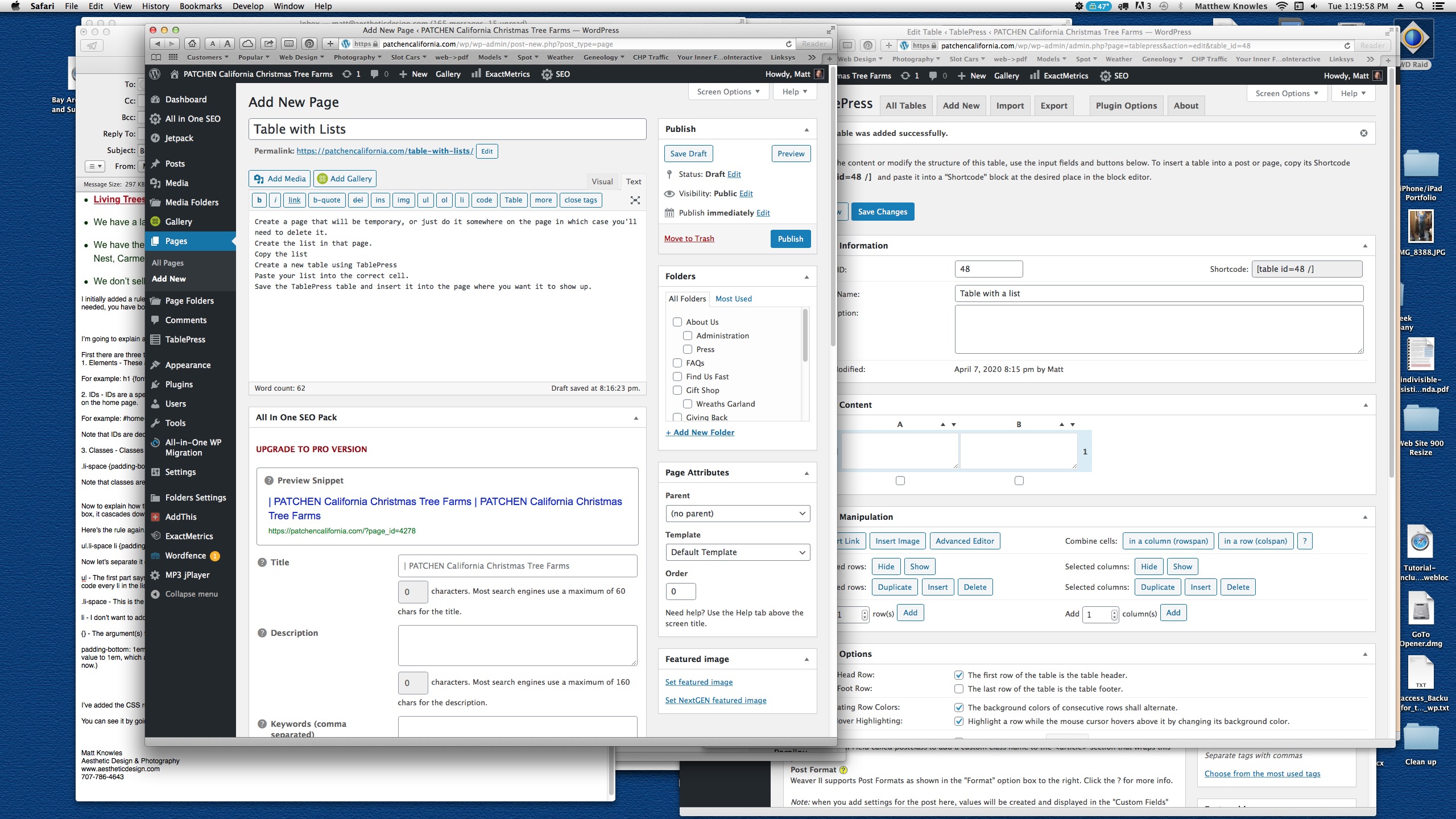Open the Parent page dropdown
The image size is (1456, 819).
(x=737, y=514)
